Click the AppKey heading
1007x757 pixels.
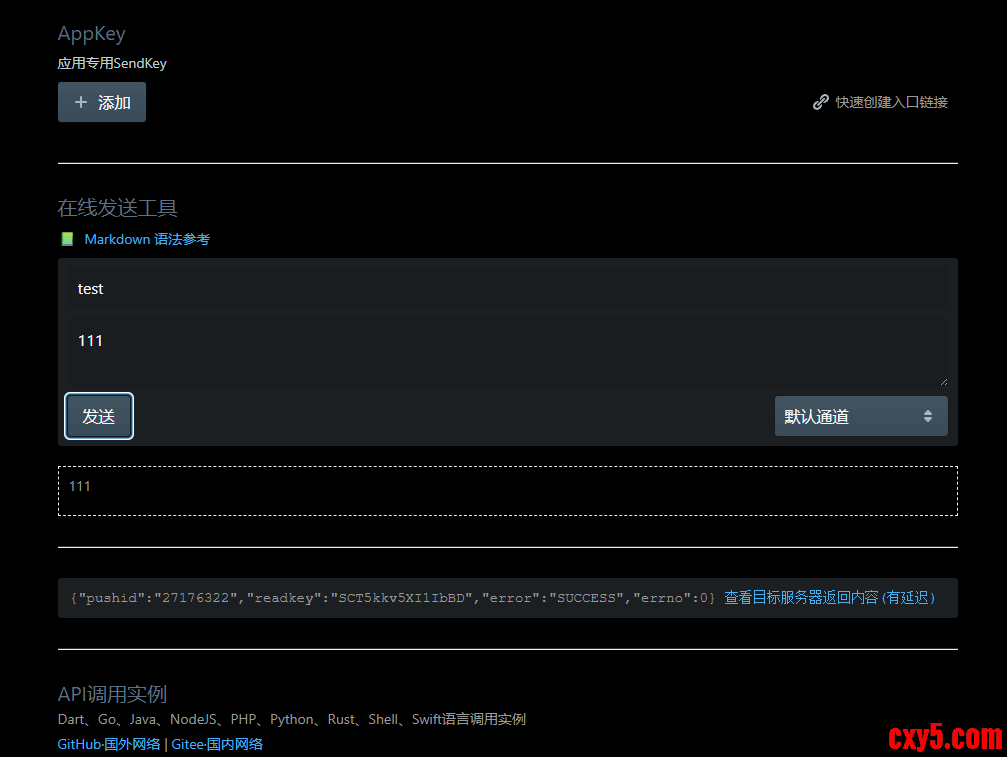92,33
